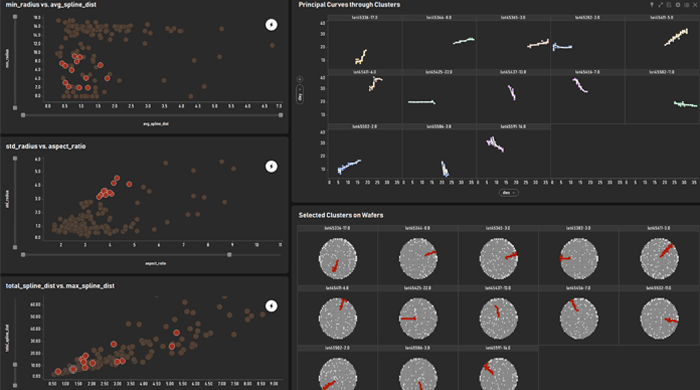Click blue rising curve in facet ending -2.0
Screen dimensions: 700x390
click(350, 166)
